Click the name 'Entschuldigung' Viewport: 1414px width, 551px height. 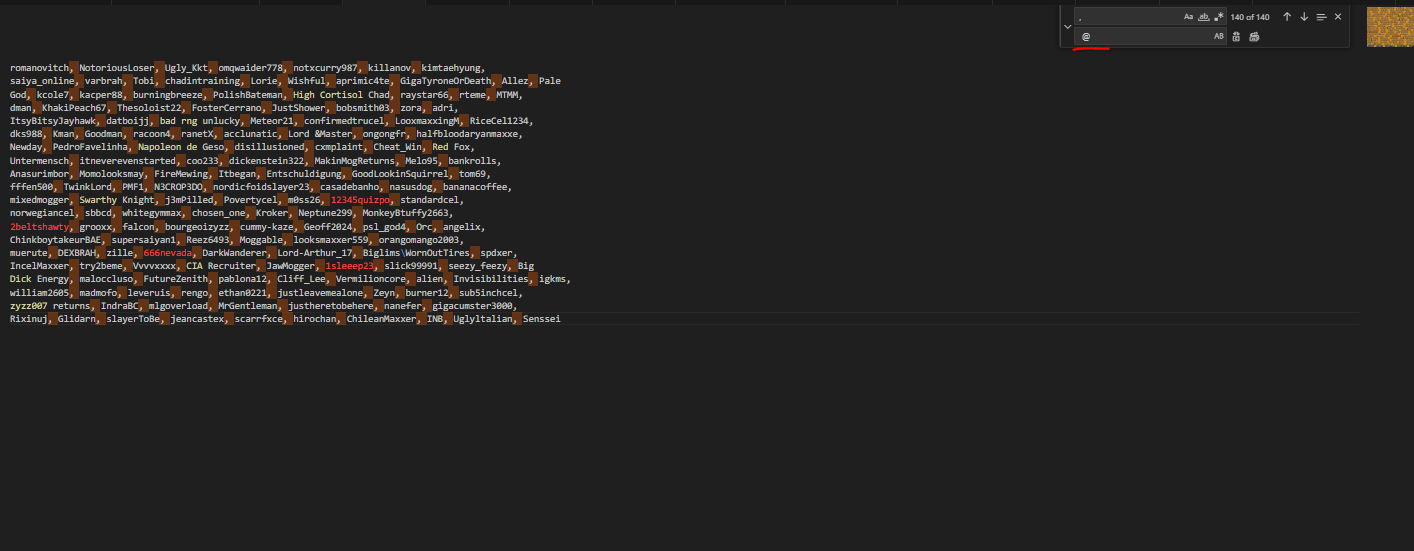tap(304, 173)
